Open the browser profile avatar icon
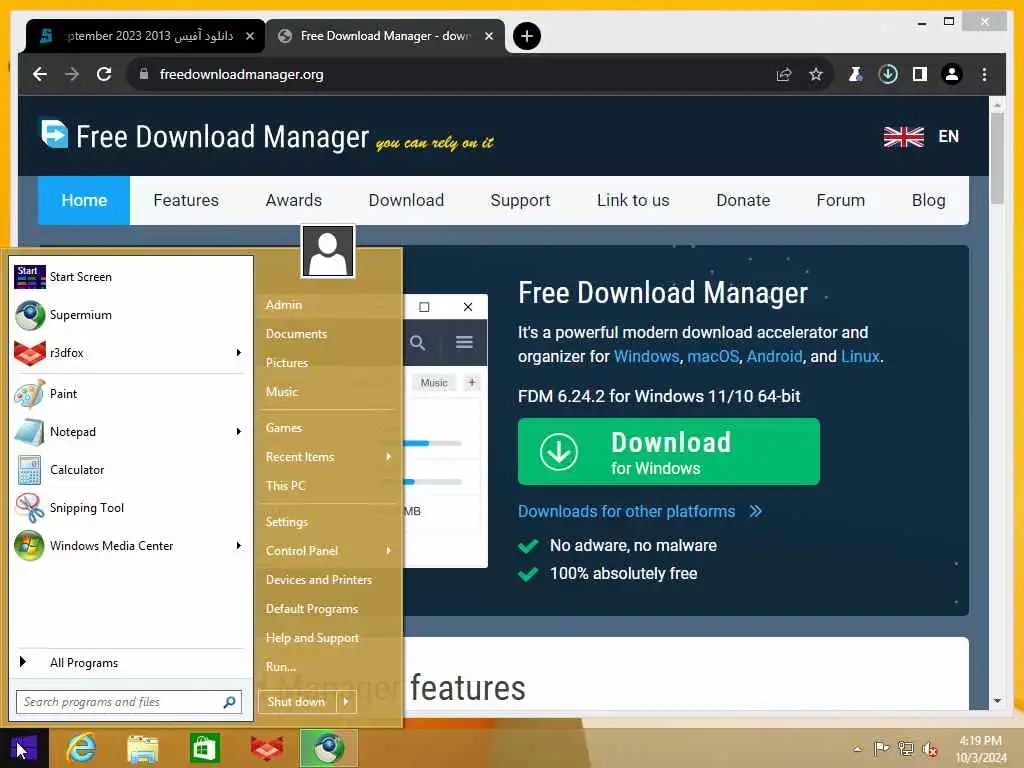This screenshot has width=1024, height=768. tap(952, 74)
